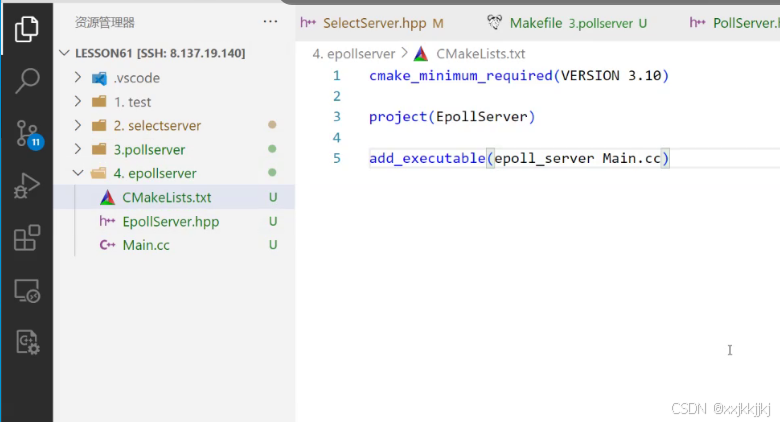Click the 资源管理器 explorer title

click(104, 22)
